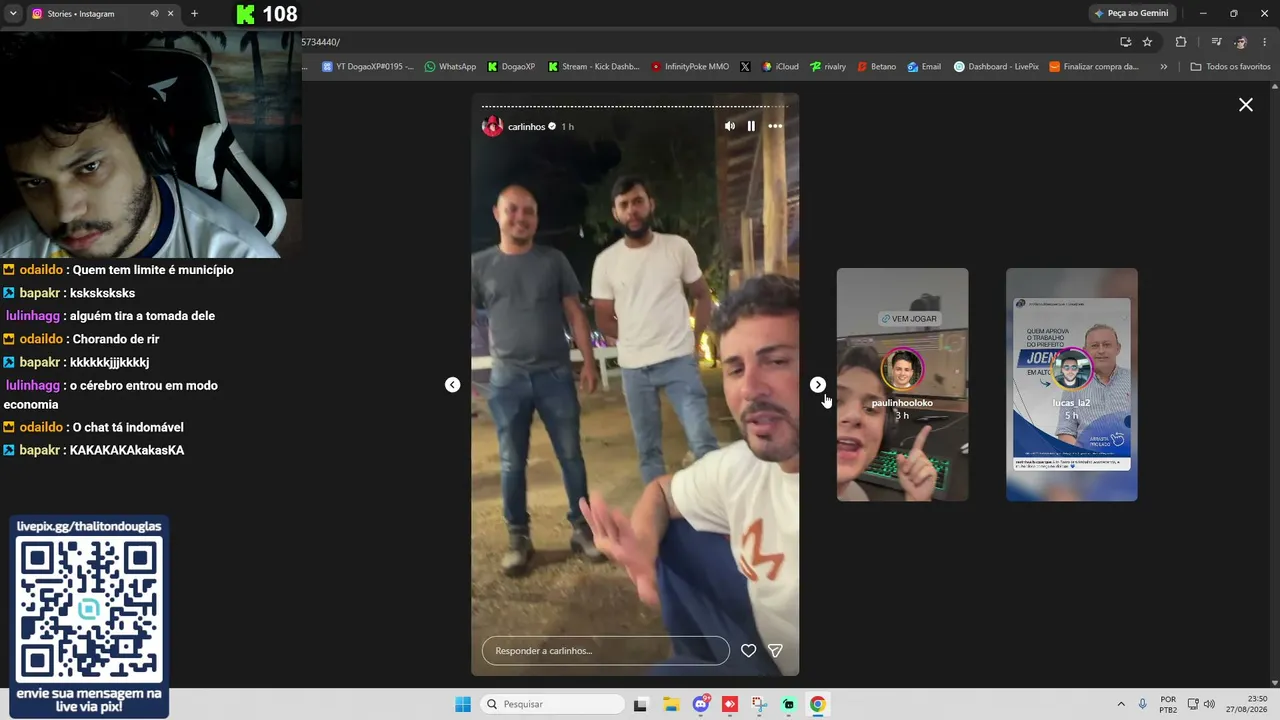Open the Email bookmark

(x=924, y=67)
